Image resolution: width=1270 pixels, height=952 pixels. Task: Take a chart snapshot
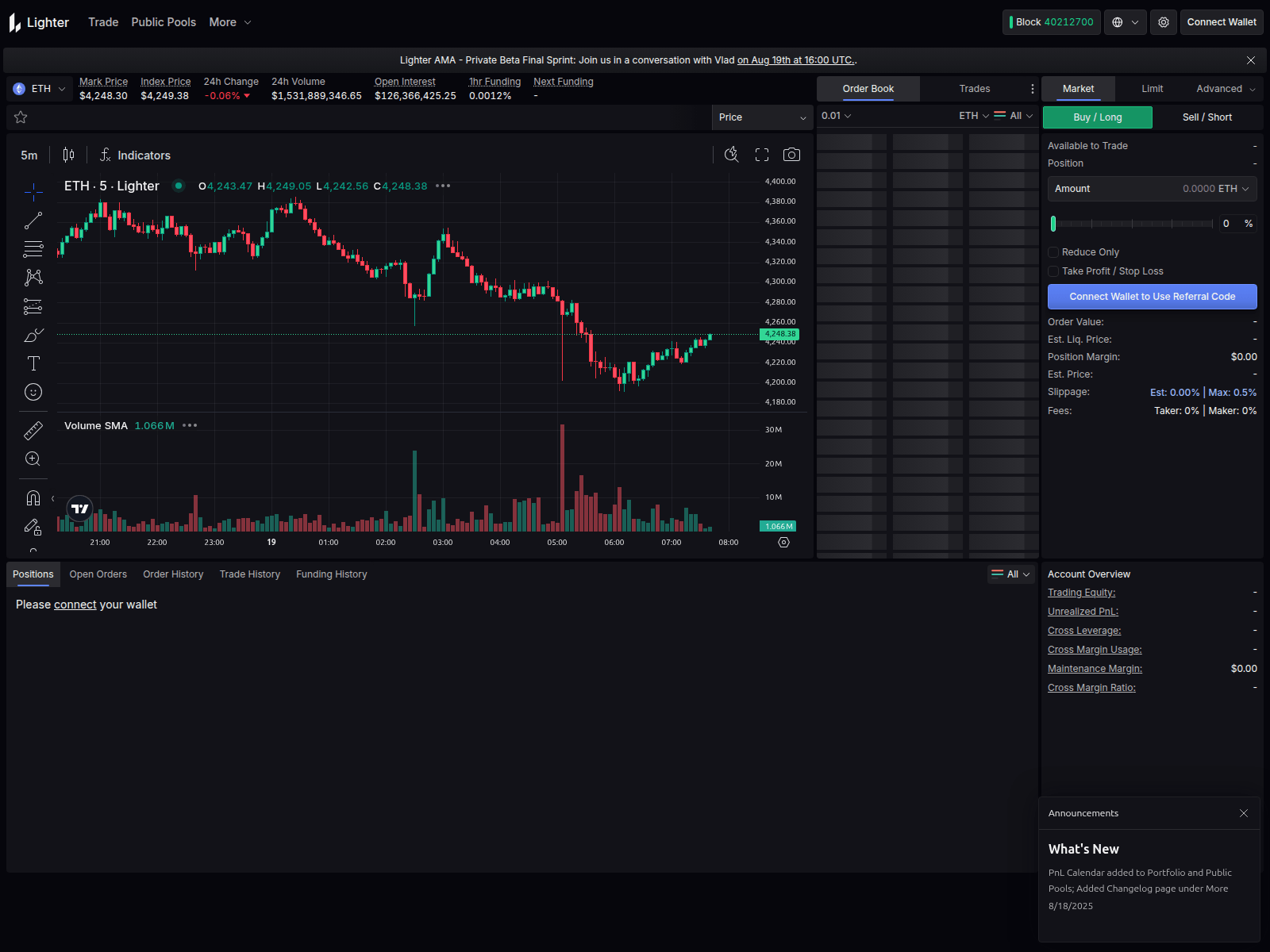pyautogui.click(x=791, y=155)
